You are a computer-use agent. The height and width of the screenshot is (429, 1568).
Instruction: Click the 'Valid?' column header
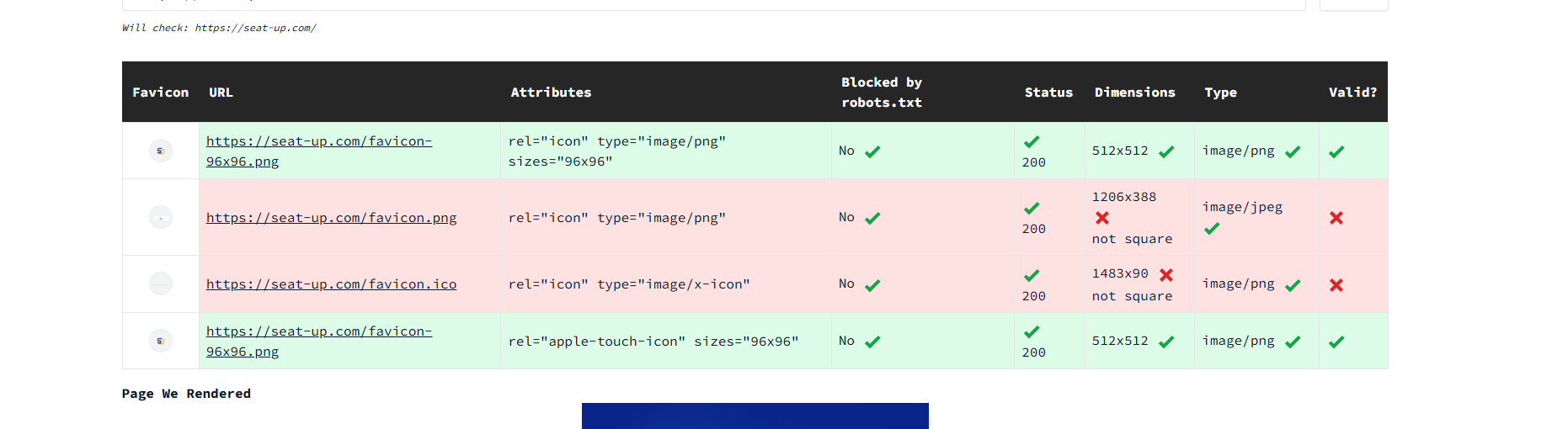tap(1352, 93)
